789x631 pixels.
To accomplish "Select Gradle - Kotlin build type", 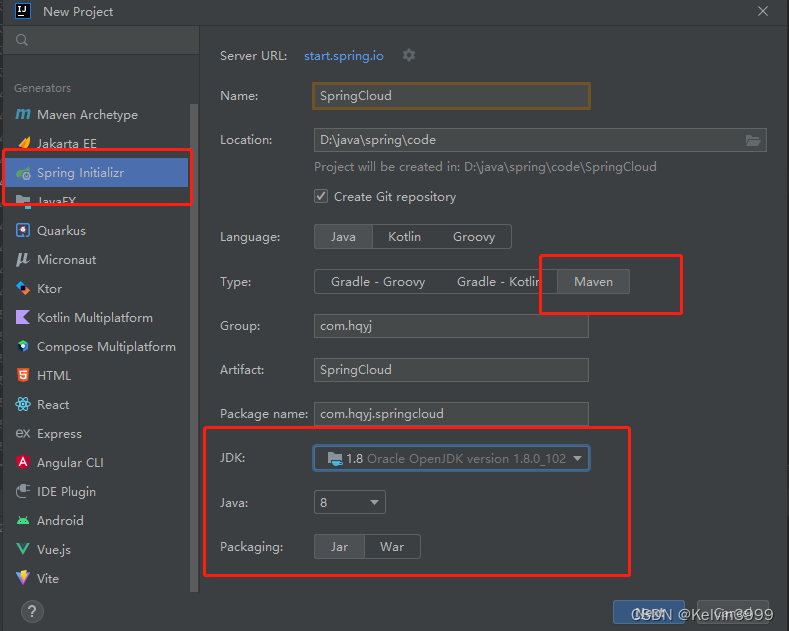I will coord(498,282).
